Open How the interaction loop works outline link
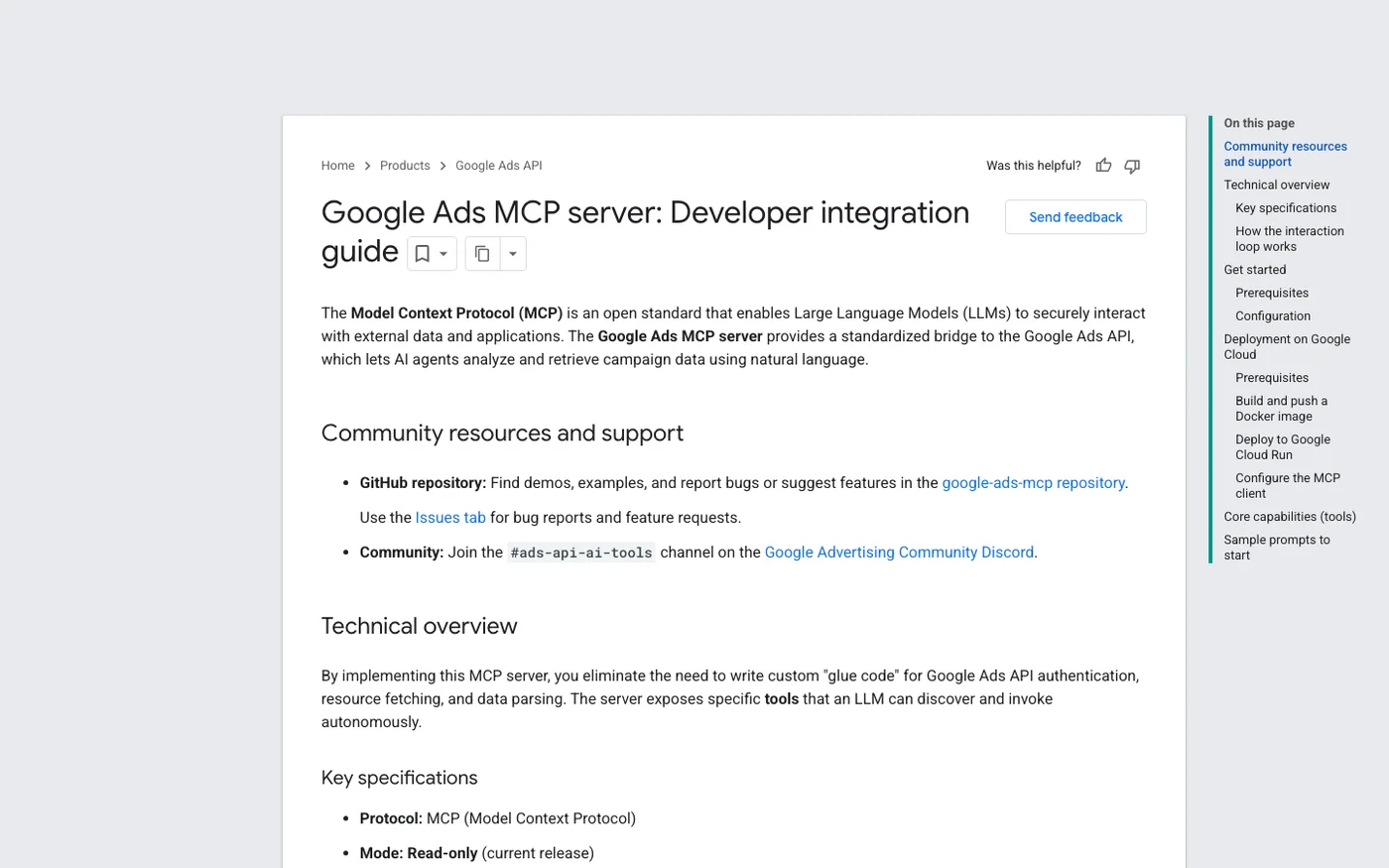 pos(1290,239)
